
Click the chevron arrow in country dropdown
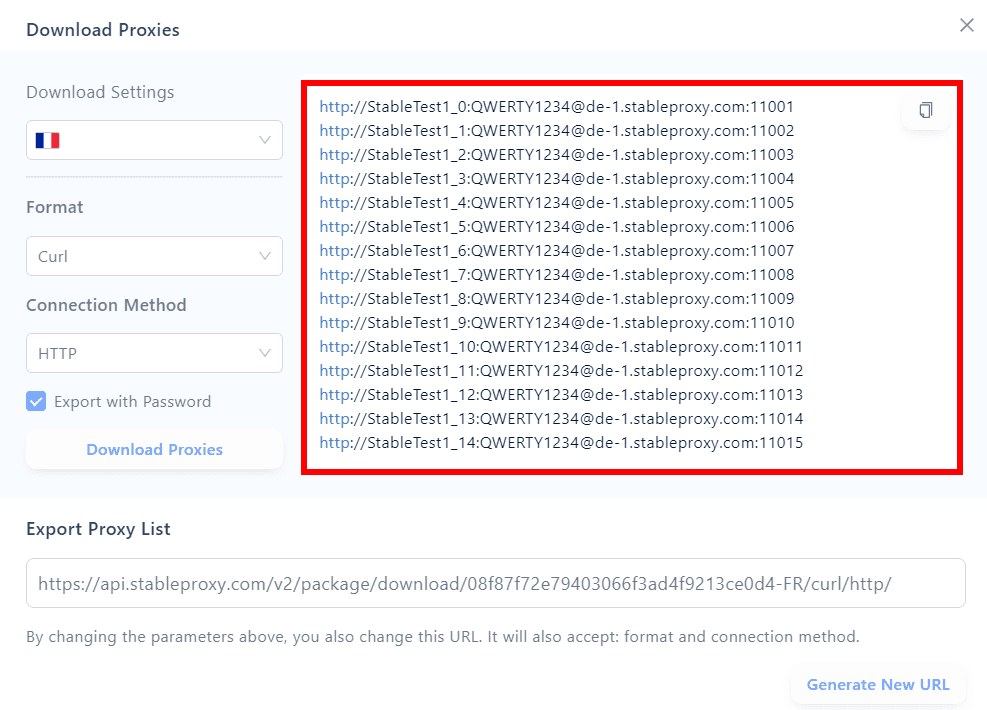(265, 140)
